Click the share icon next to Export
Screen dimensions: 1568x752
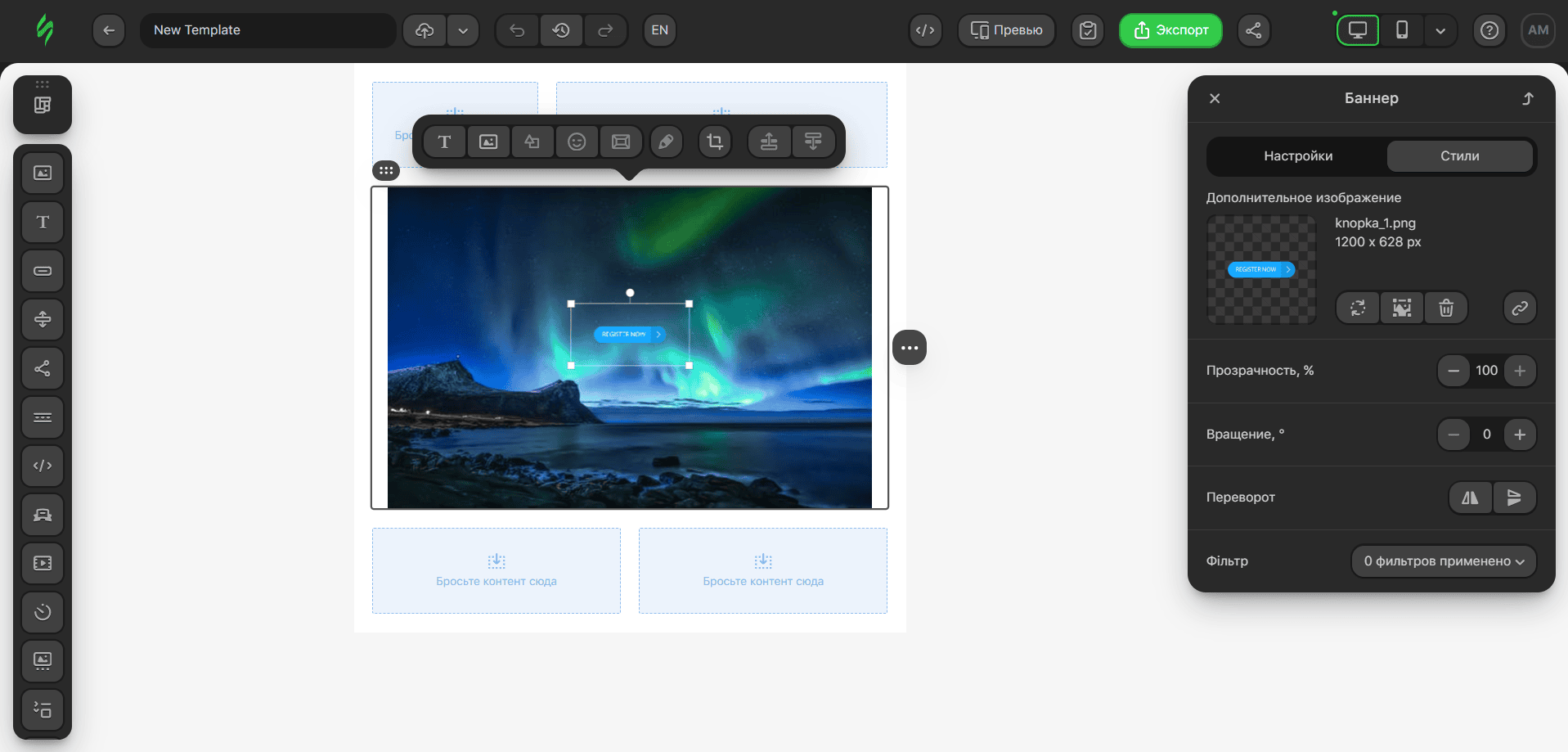(1253, 30)
